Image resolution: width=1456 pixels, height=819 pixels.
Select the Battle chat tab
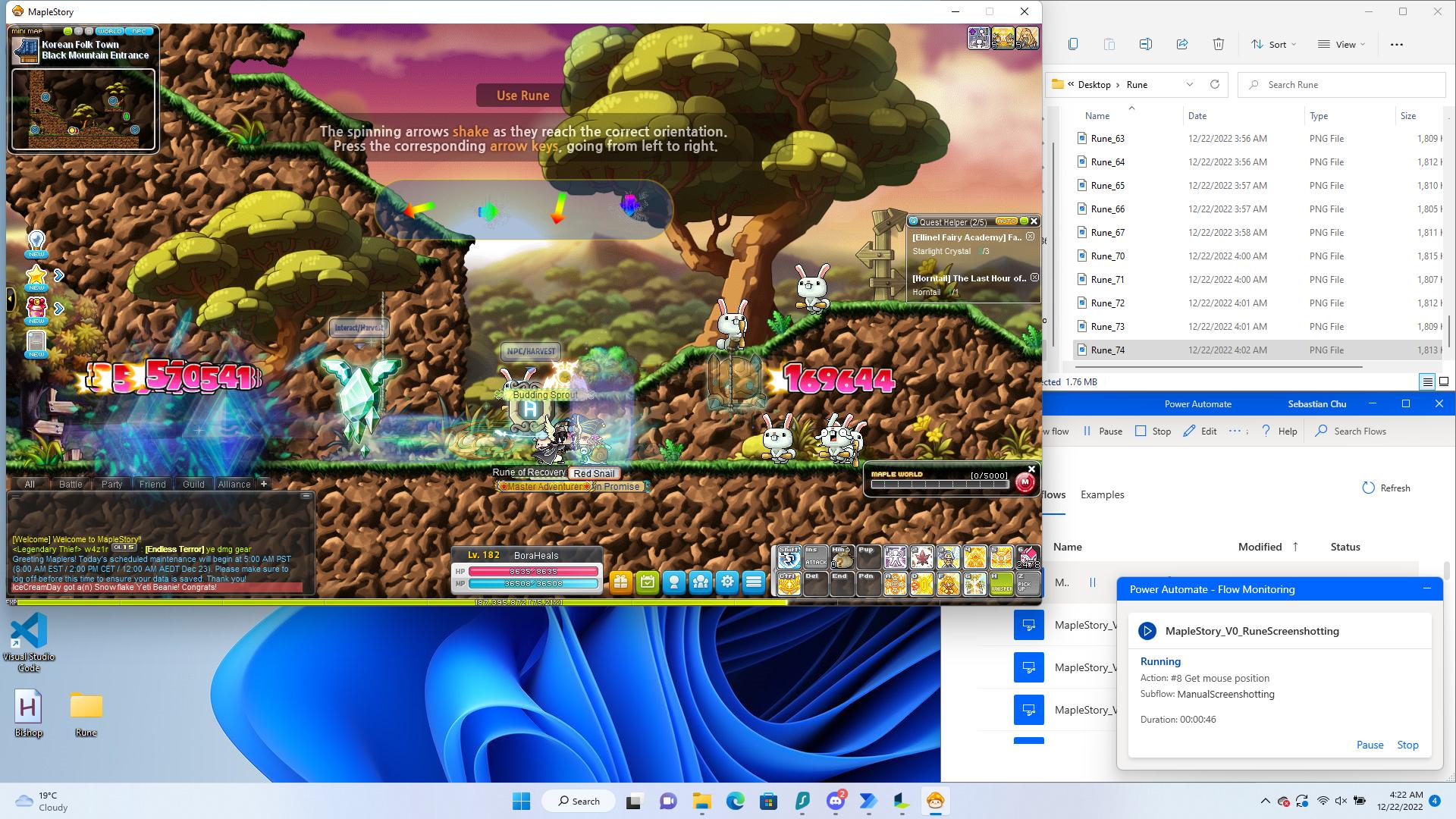(71, 484)
